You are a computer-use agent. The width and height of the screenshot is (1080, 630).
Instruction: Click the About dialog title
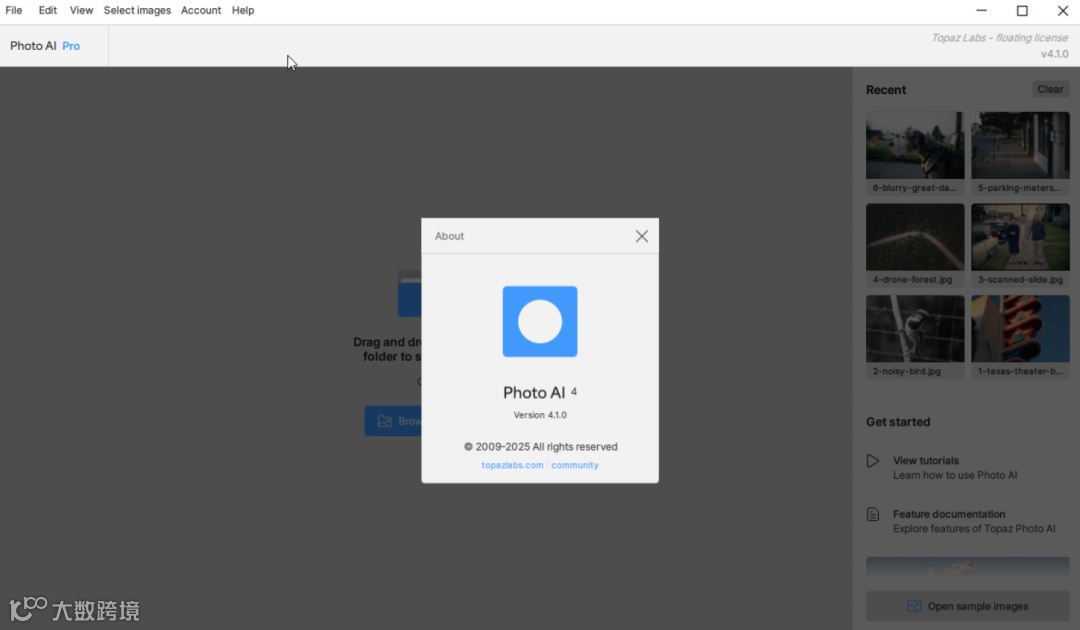[x=449, y=236]
